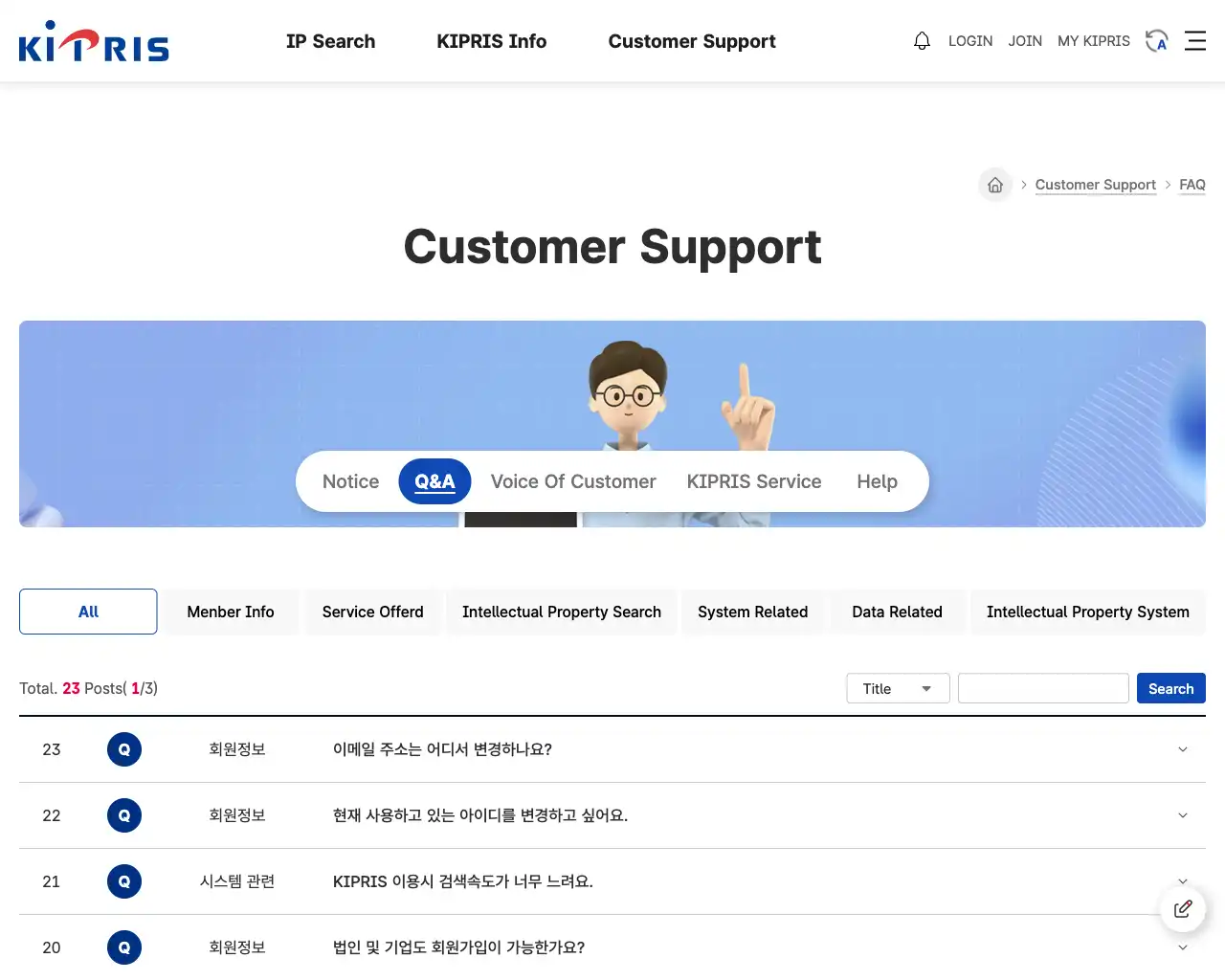Open MY KIPRIS

click(x=1094, y=41)
